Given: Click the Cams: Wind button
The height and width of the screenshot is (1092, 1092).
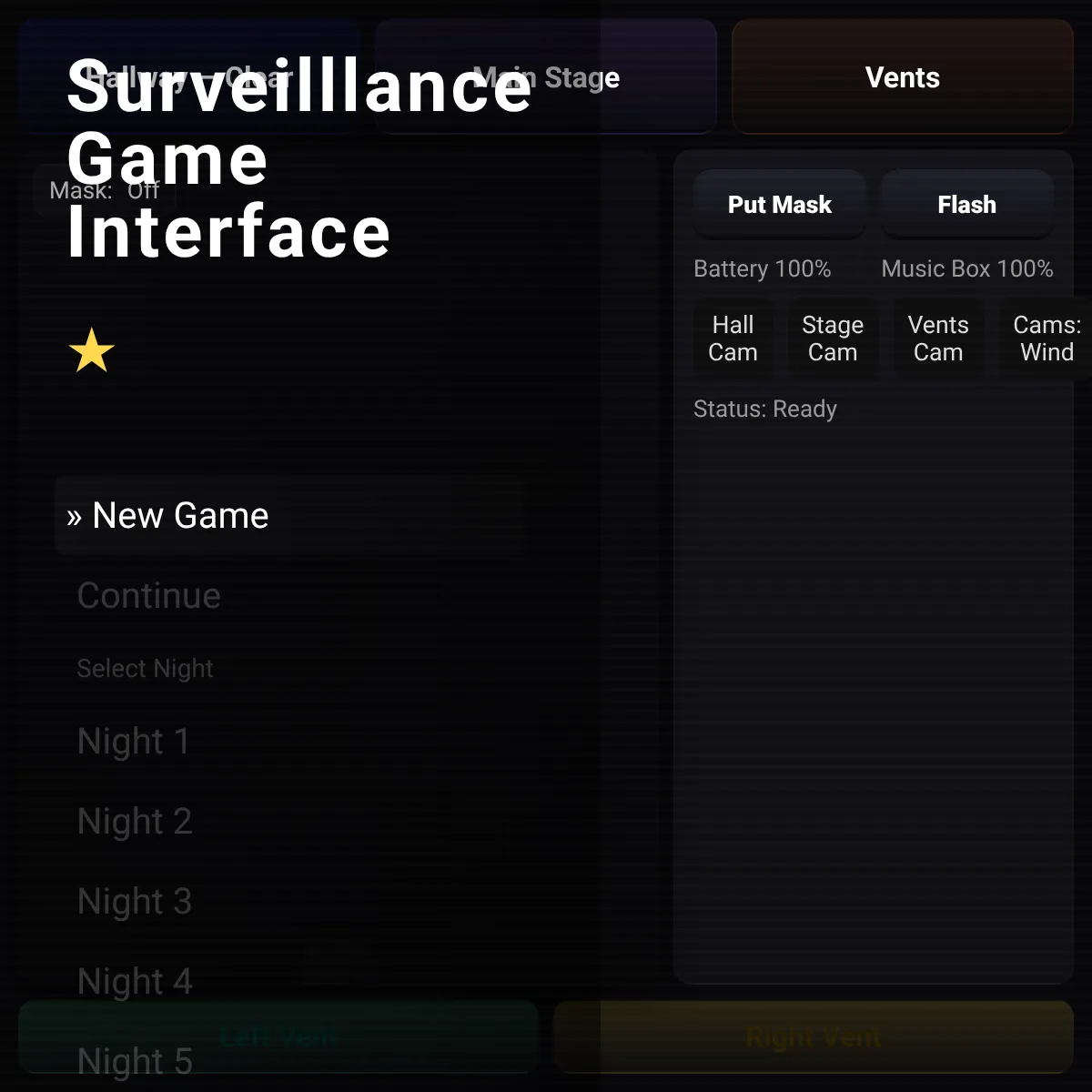Looking at the screenshot, I should [x=1046, y=339].
